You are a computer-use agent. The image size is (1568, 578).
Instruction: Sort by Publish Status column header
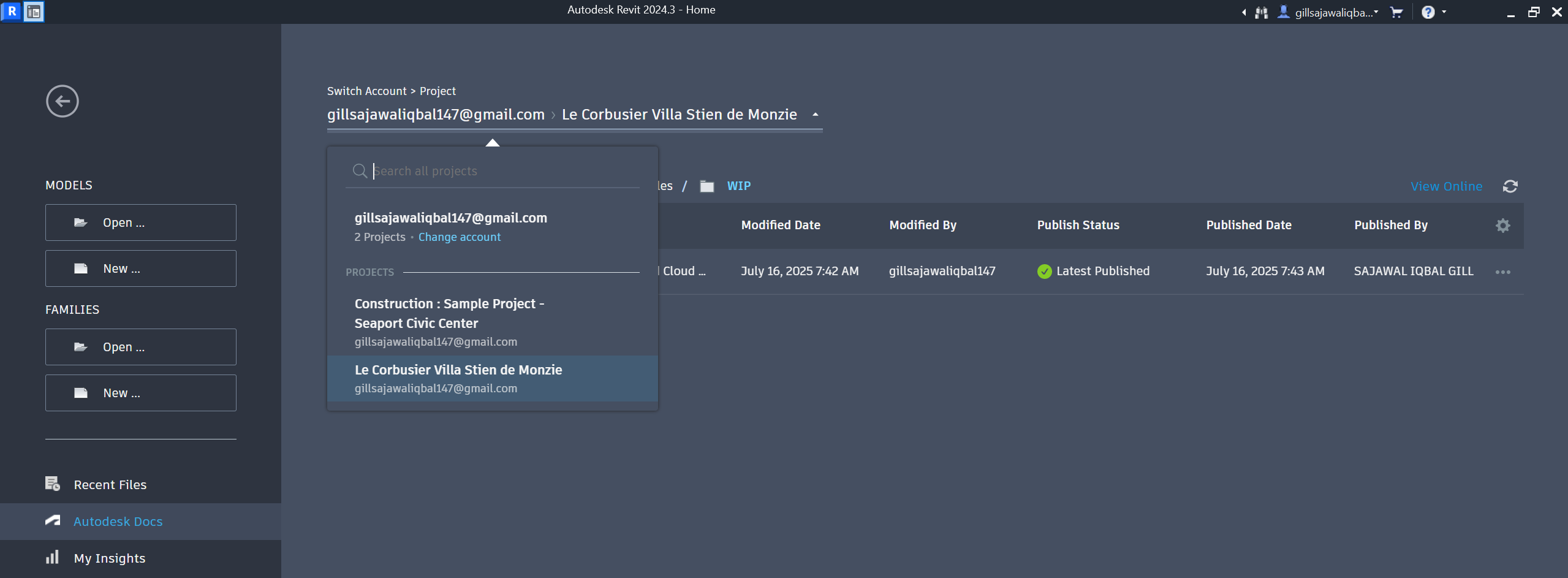click(1078, 225)
